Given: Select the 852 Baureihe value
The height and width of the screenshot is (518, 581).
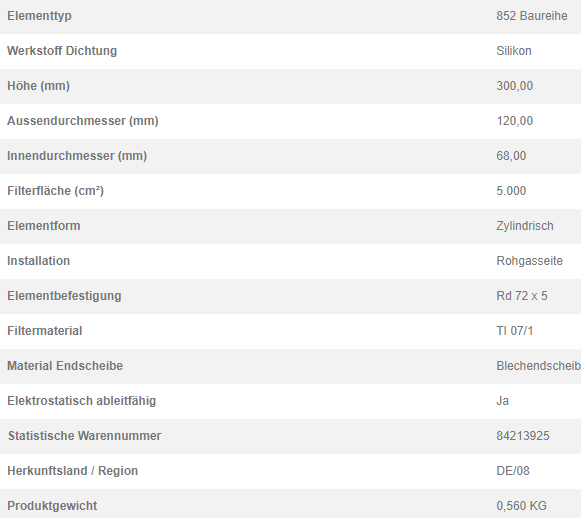Looking at the screenshot, I should [x=532, y=16].
